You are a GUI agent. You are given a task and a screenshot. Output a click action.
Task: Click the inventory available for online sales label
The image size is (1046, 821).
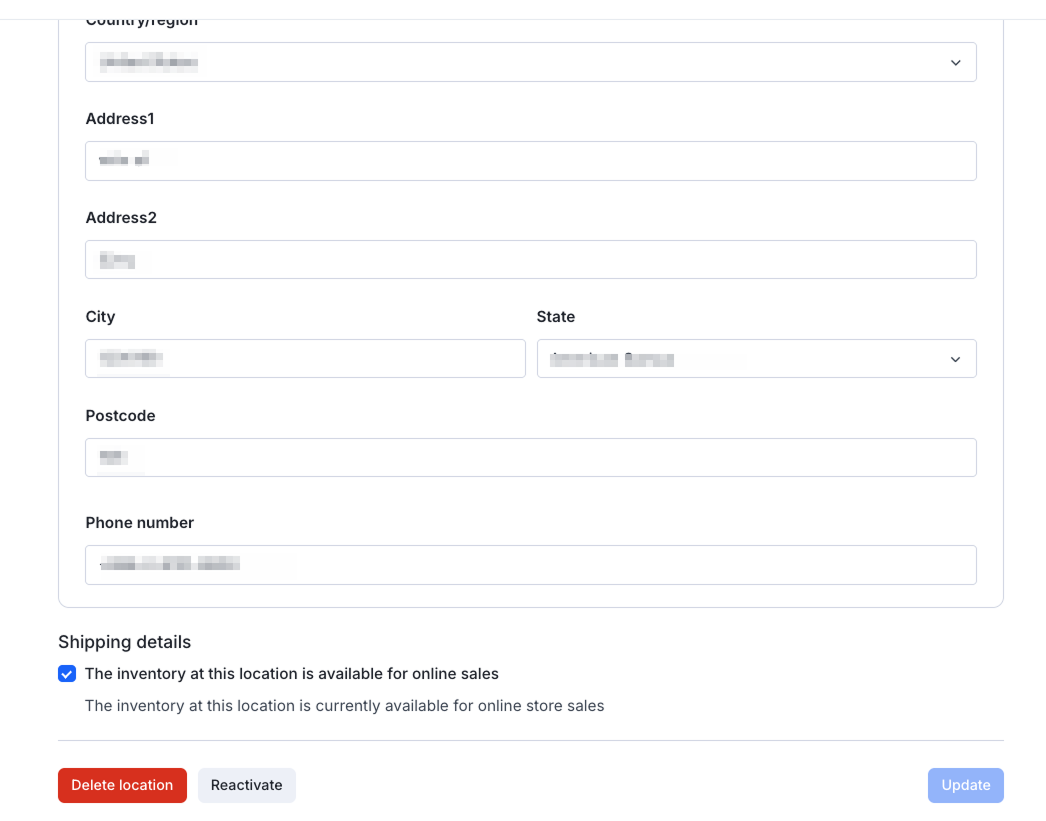click(292, 674)
